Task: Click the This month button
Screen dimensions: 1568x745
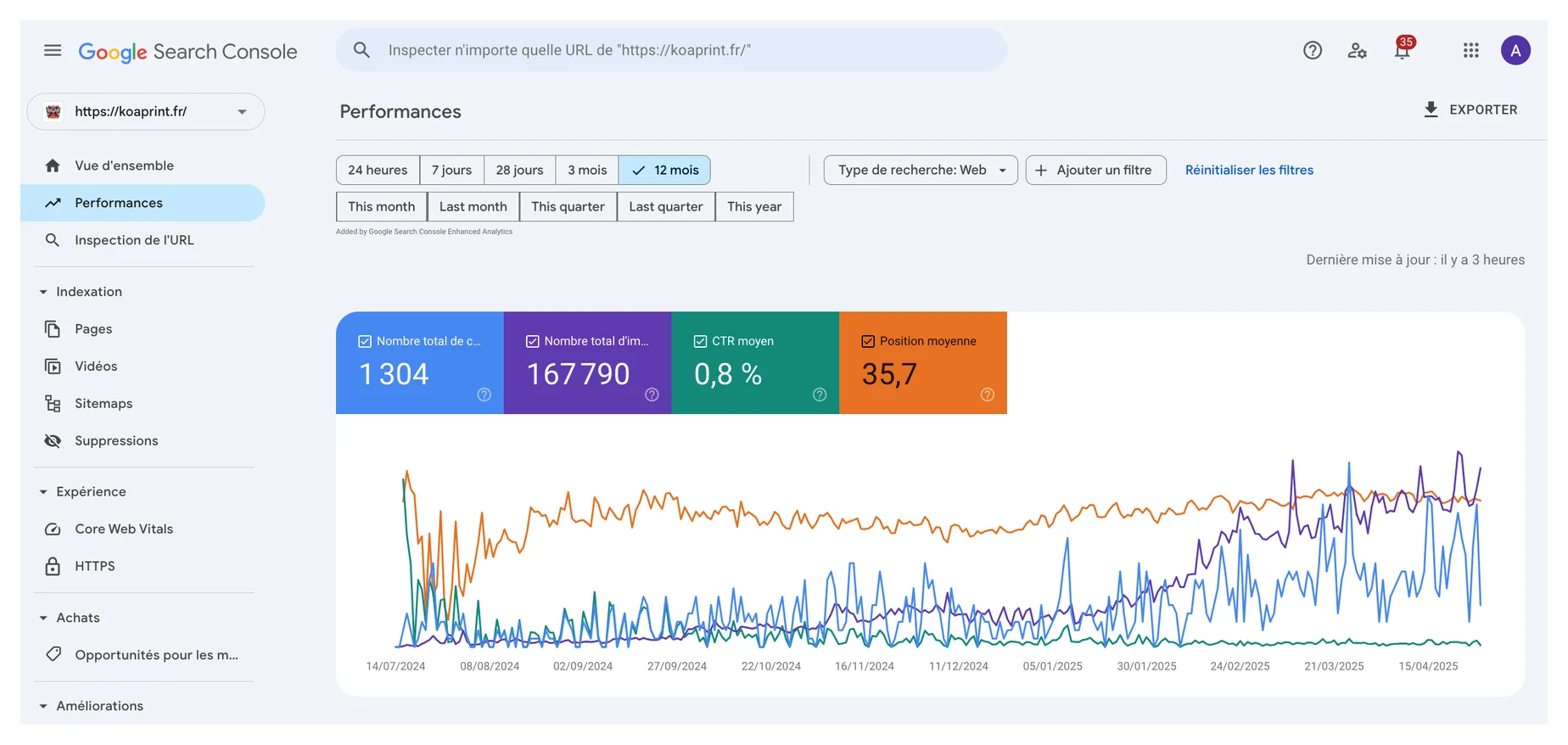Action: (x=382, y=206)
